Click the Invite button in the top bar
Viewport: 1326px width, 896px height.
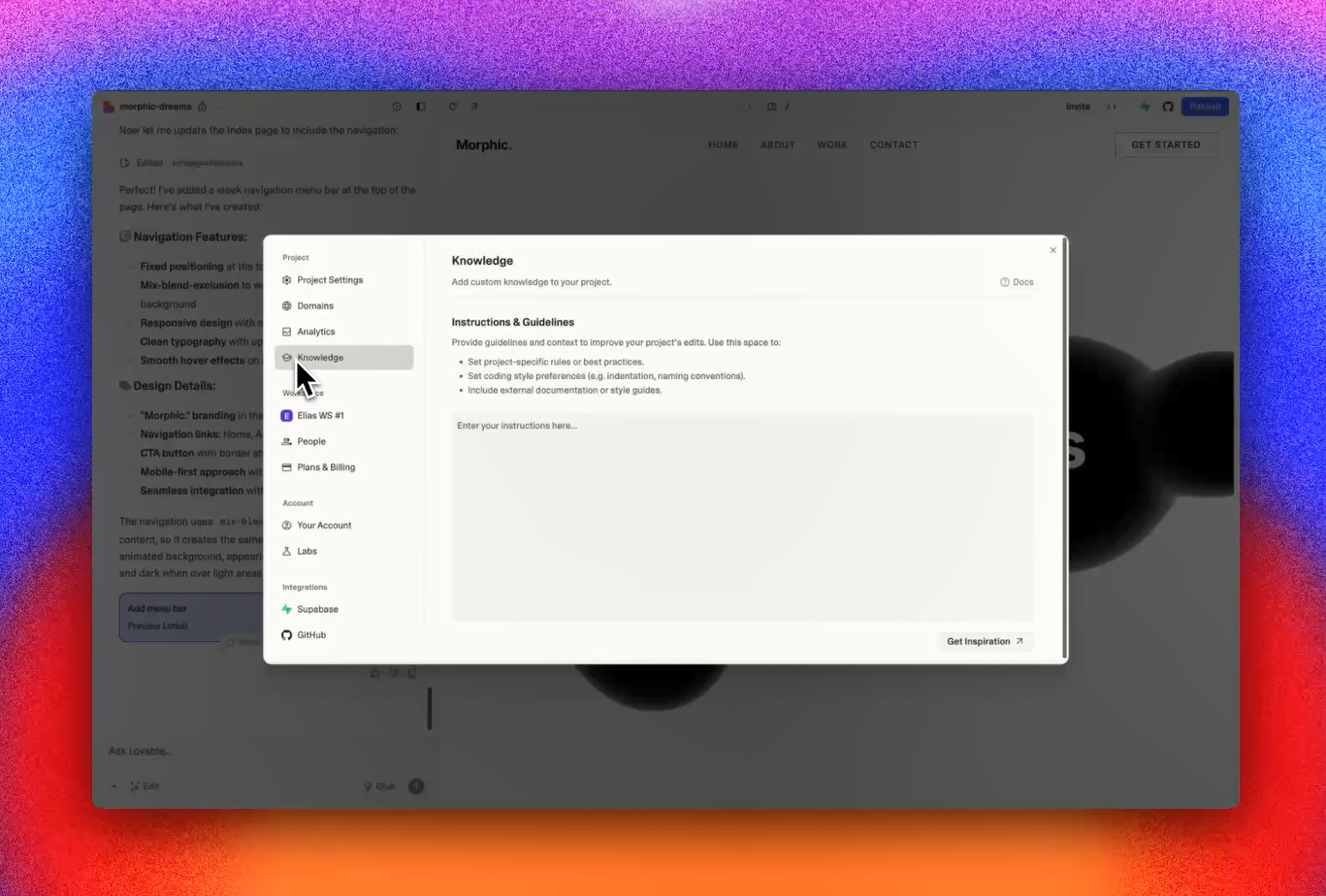1078,107
